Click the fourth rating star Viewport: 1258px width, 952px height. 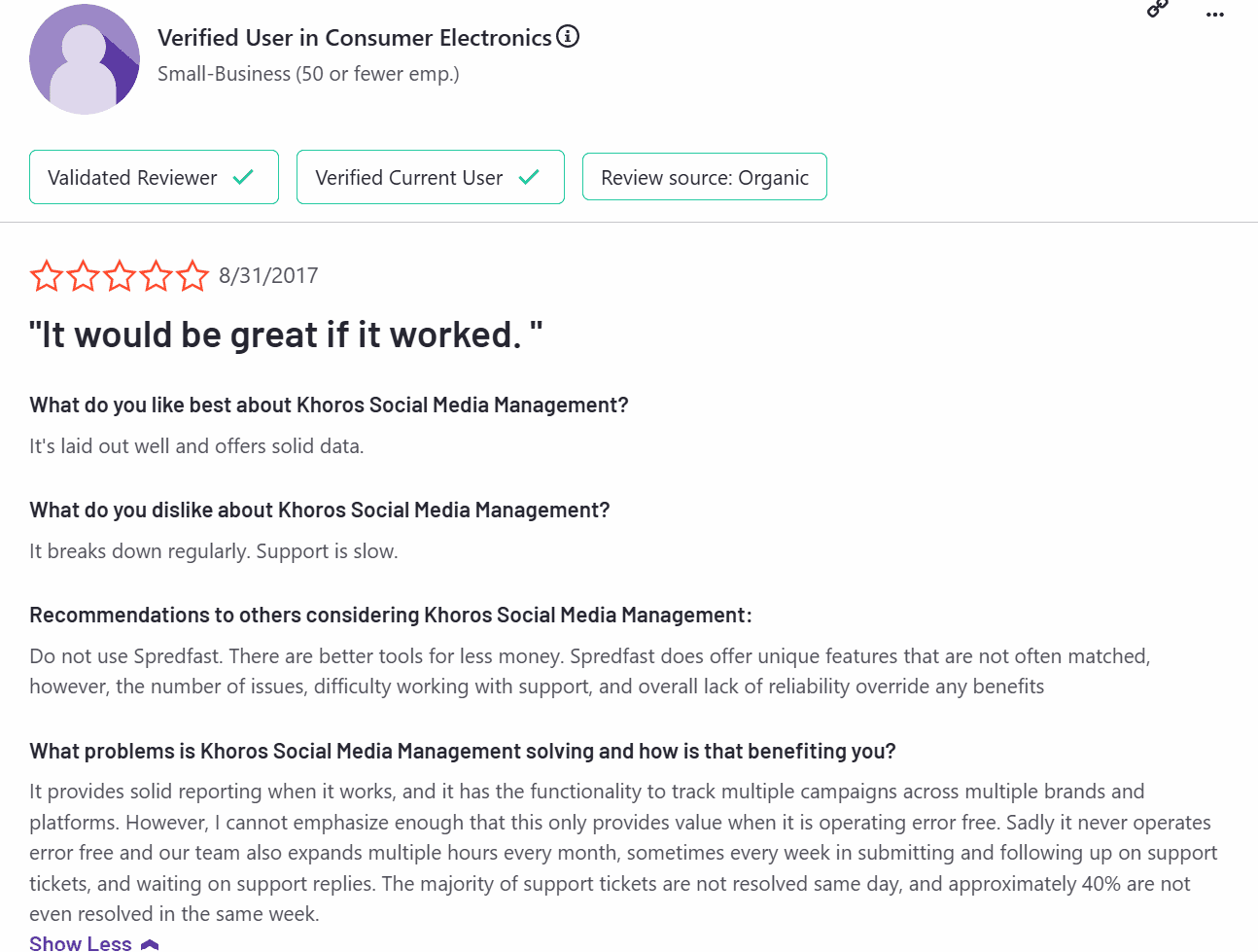[x=156, y=276]
